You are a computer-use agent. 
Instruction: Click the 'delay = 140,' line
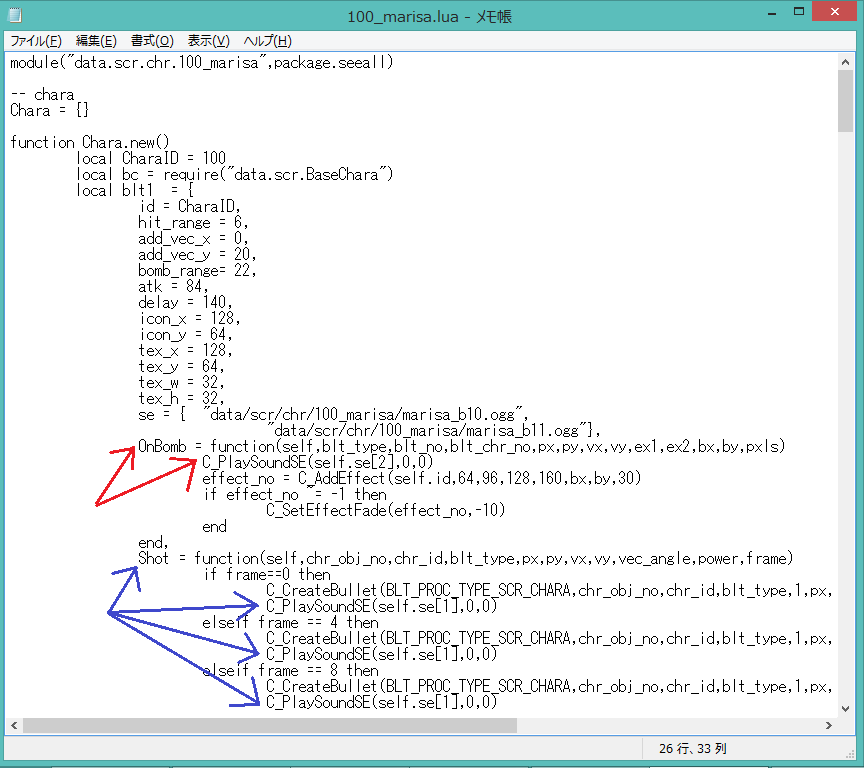tap(185, 302)
